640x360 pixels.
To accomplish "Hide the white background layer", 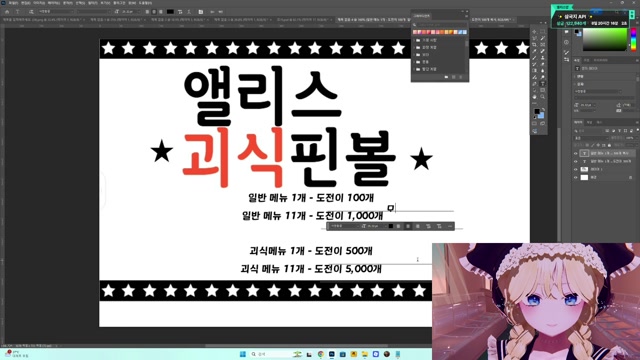I will click(576, 177).
